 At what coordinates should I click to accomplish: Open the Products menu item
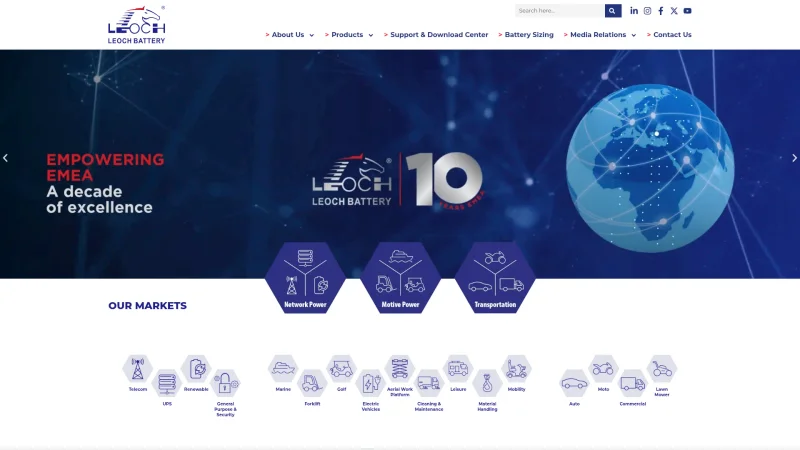coord(347,35)
